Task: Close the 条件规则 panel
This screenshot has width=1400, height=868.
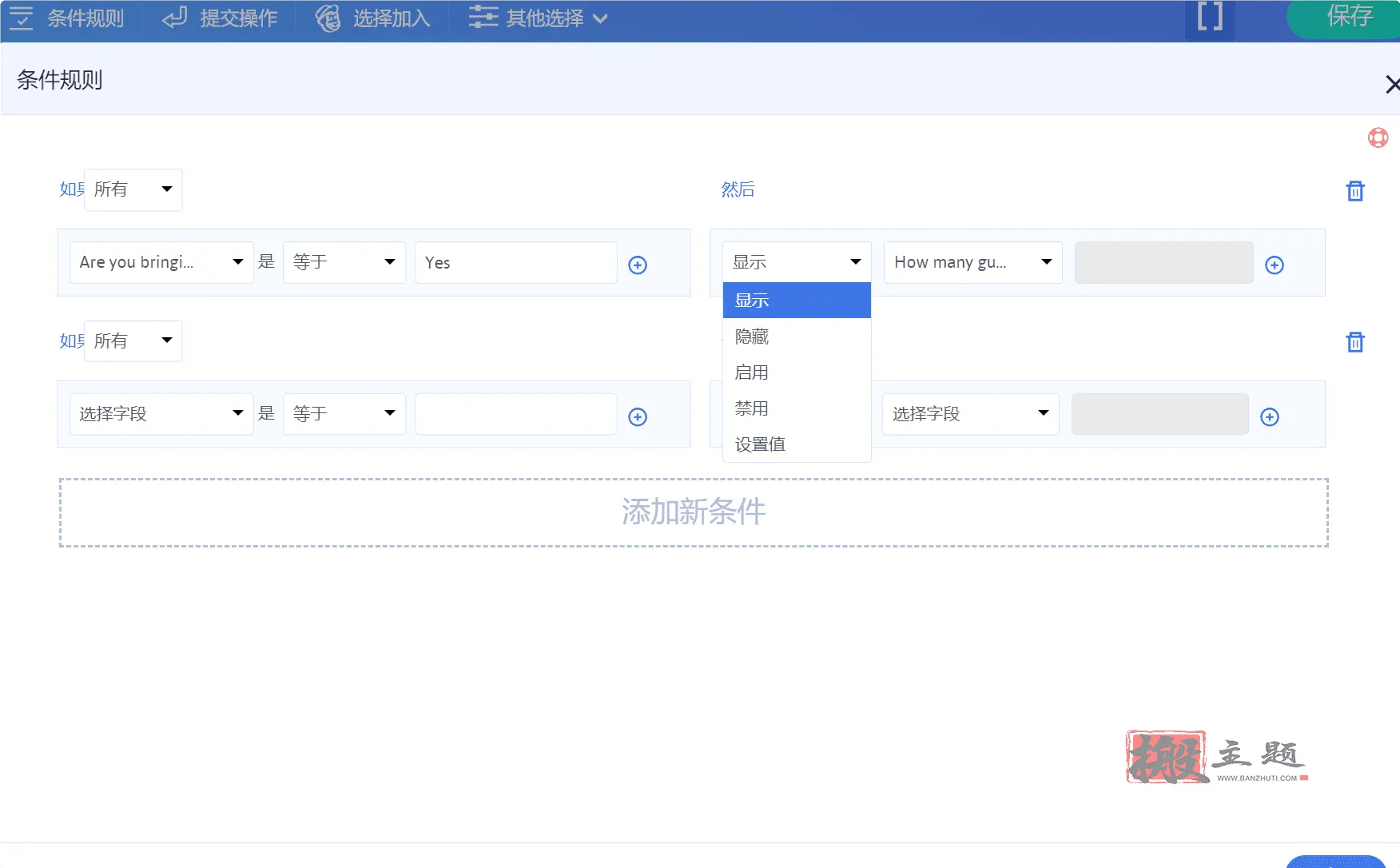Action: click(x=1391, y=84)
